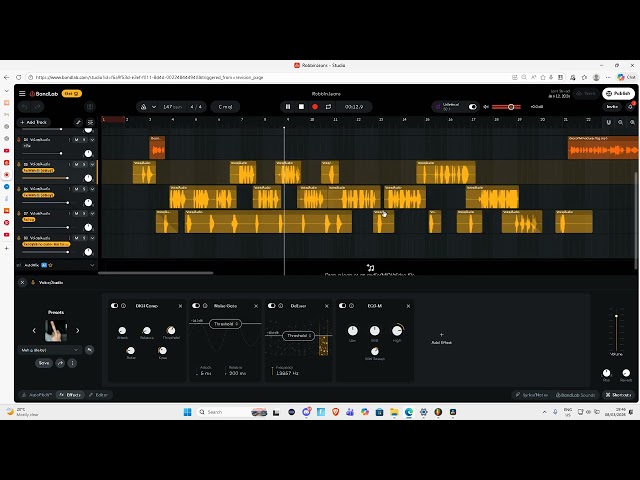
Task: Open DeEsser Threshold dropdown
Action: click(x=299, y=336)
